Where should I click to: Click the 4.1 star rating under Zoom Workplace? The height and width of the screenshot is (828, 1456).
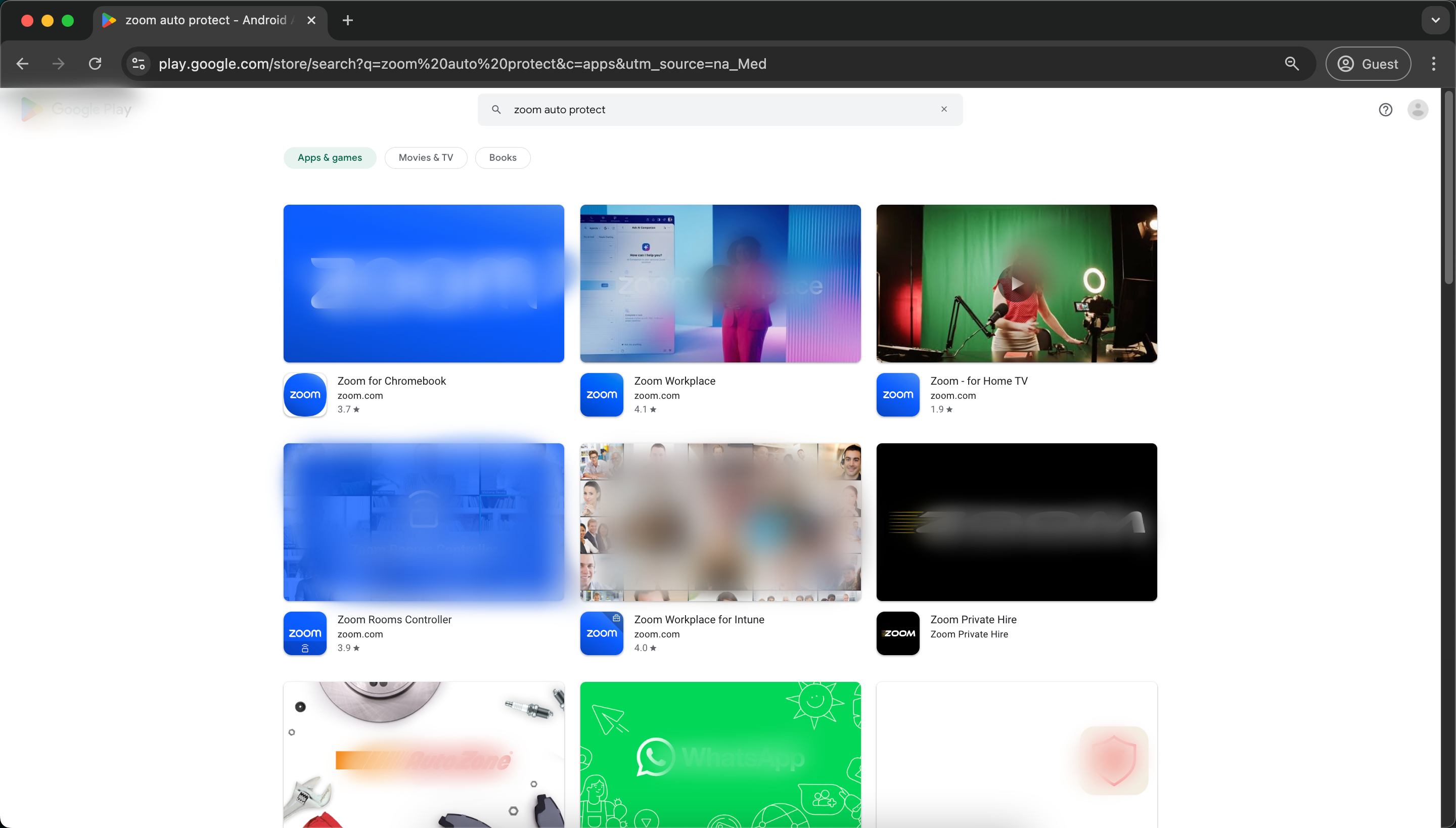pos(645,409)
